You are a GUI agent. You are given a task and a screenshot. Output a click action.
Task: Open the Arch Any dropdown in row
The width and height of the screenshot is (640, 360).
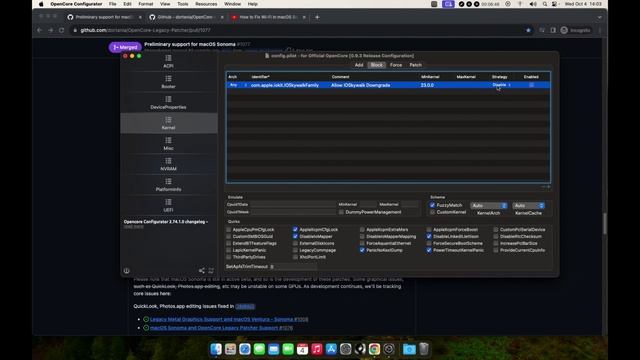coord(238,85)
